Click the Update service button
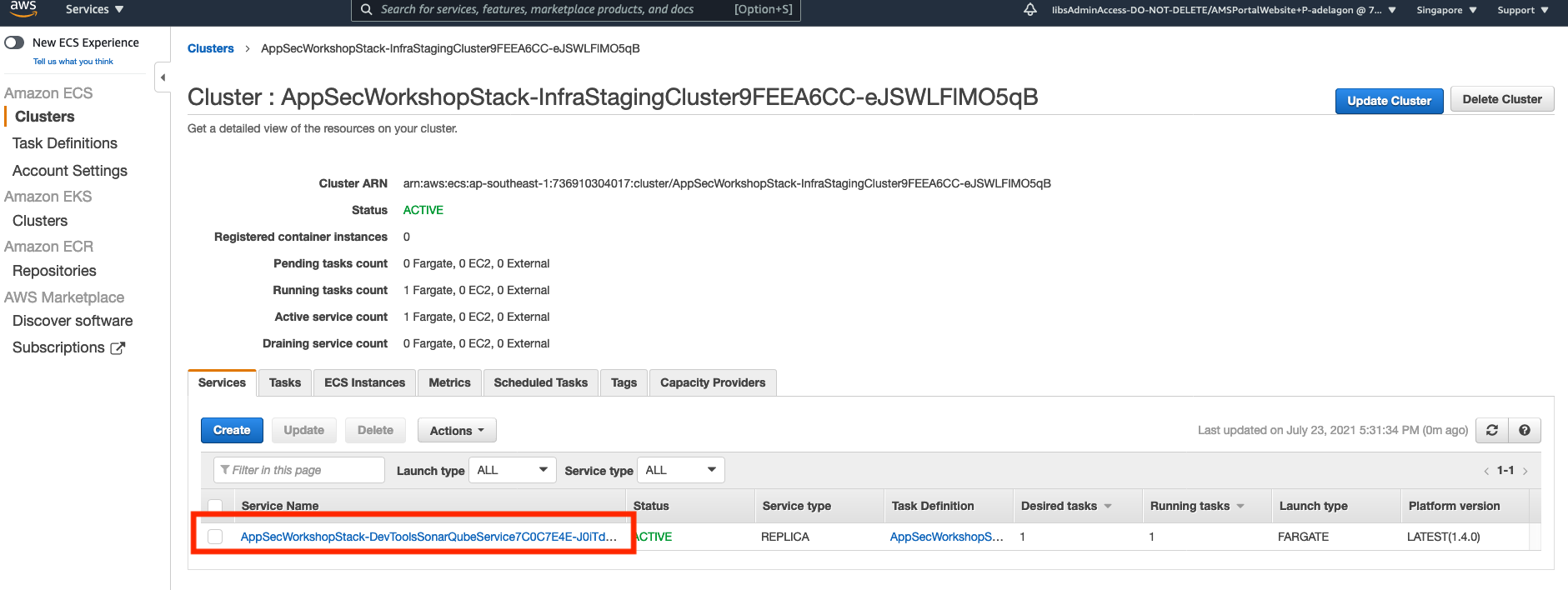Screen dimensions: 1568x590 [303, 430]
